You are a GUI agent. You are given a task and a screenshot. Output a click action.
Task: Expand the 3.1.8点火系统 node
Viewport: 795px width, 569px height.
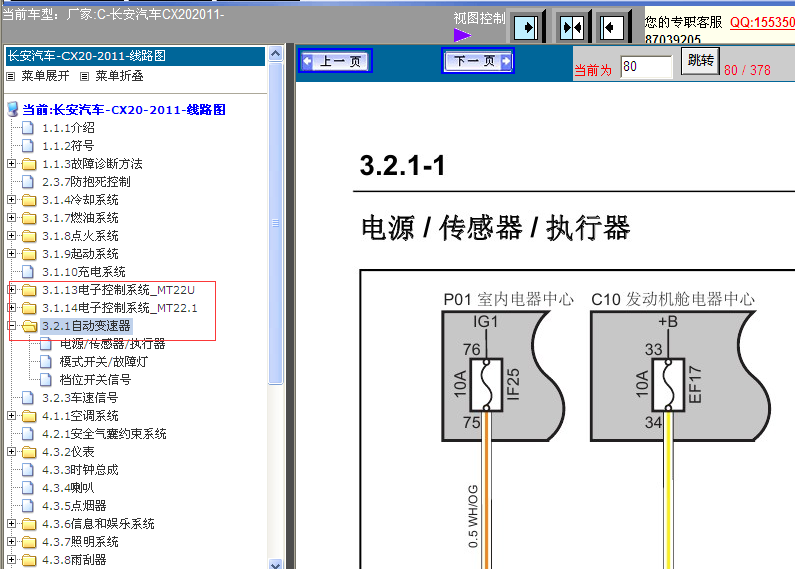11,236
